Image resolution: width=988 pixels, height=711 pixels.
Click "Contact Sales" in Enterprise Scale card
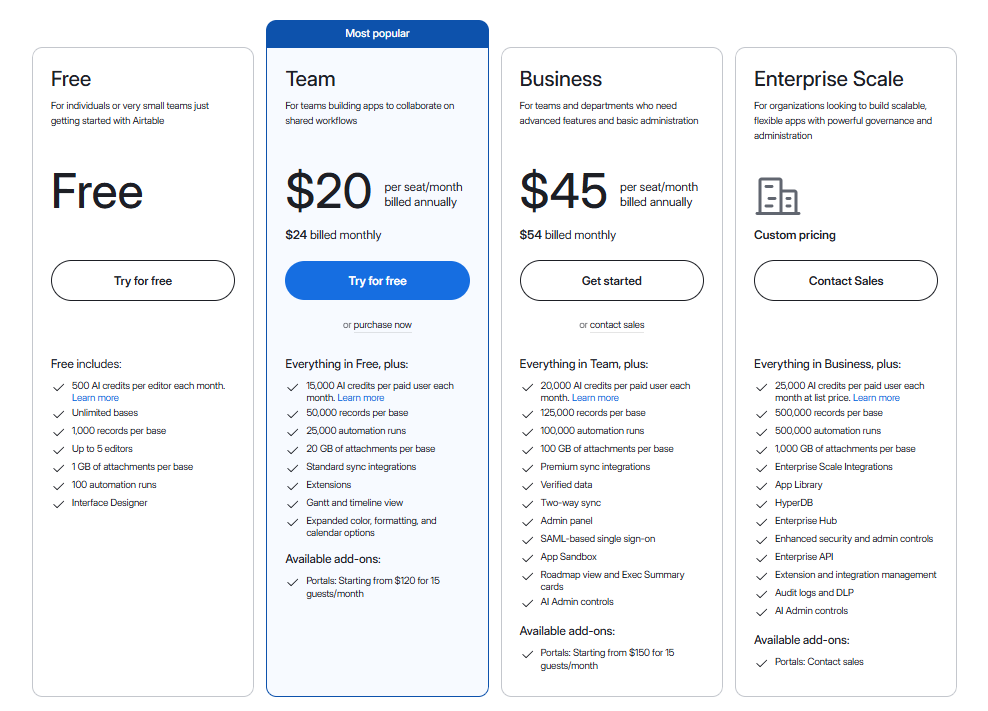tap(845, 280)
